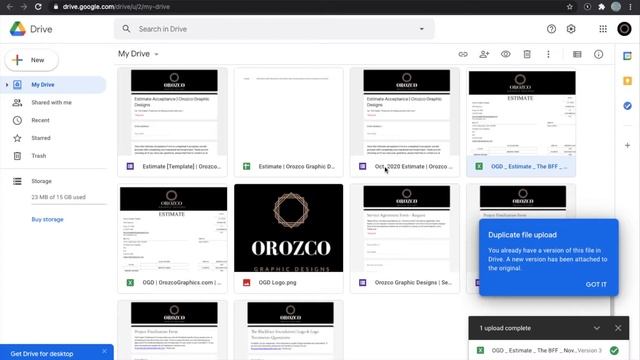Image resolution: width=640 pixels, height=360 pixels.
Task: Click GOT IT in duplicate upload notice
Action: [x=596, y=284]
